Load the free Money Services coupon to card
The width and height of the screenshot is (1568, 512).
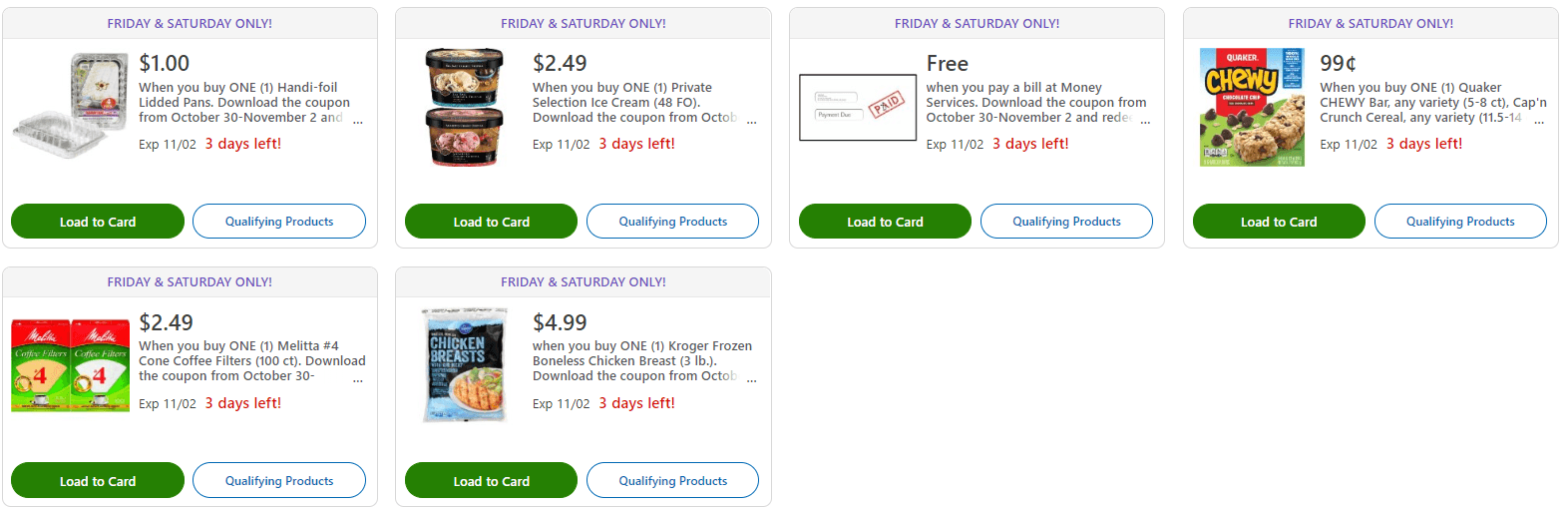click(885, 222)
